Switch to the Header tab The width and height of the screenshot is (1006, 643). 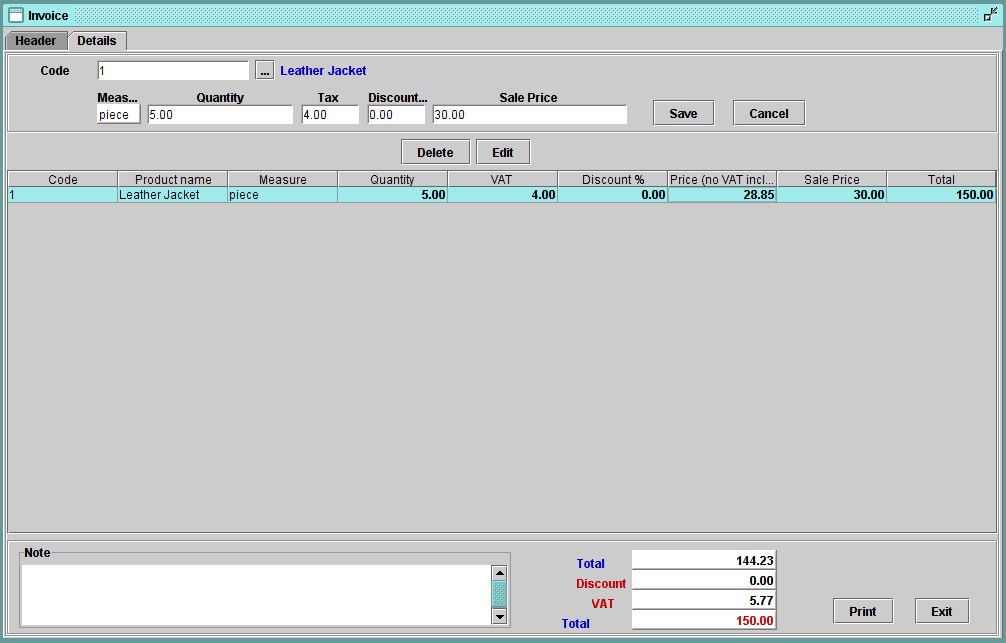35,41
